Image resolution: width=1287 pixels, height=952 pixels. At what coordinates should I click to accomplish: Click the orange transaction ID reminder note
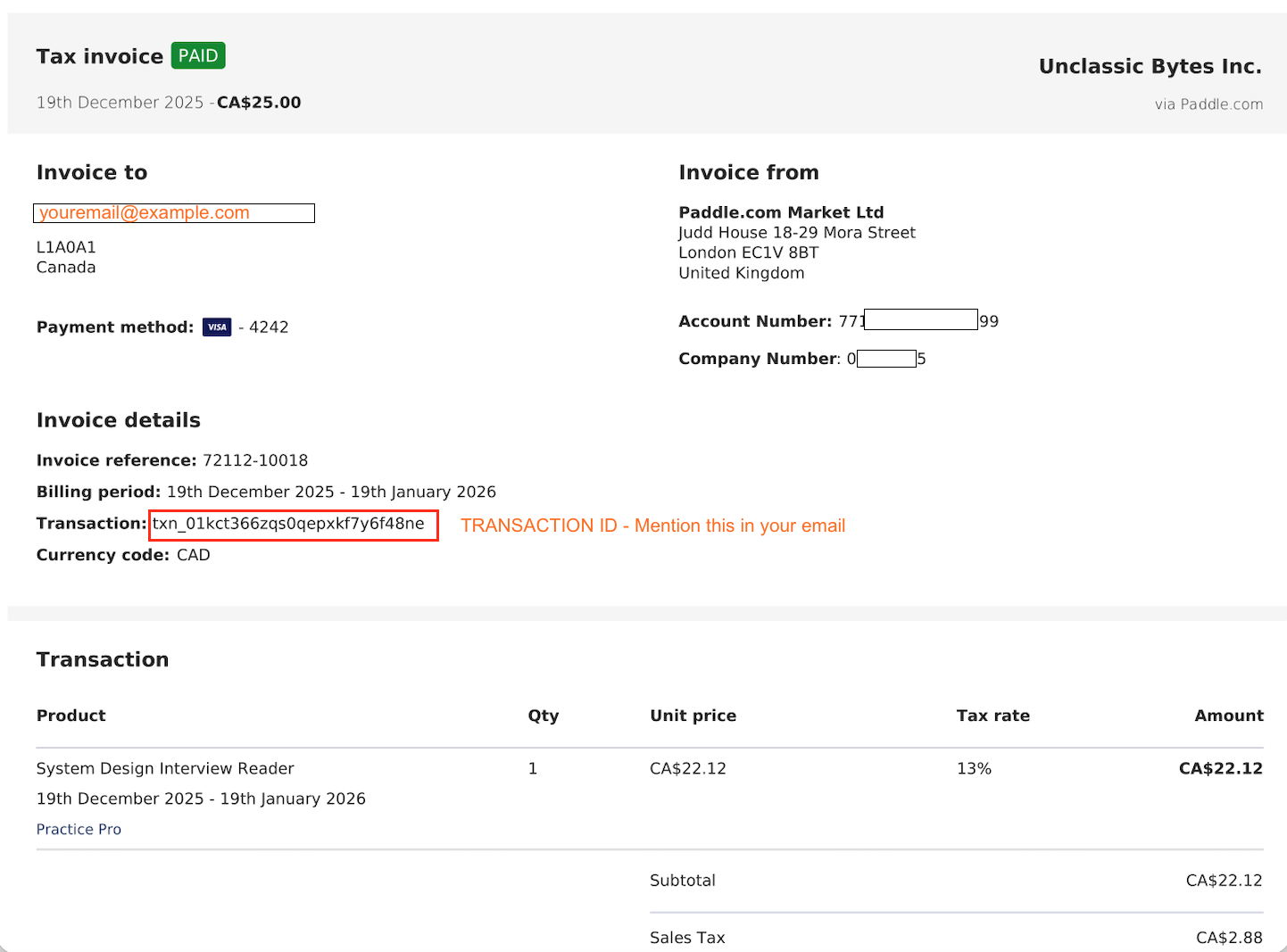pyautogui.click(x=652, y=526)
